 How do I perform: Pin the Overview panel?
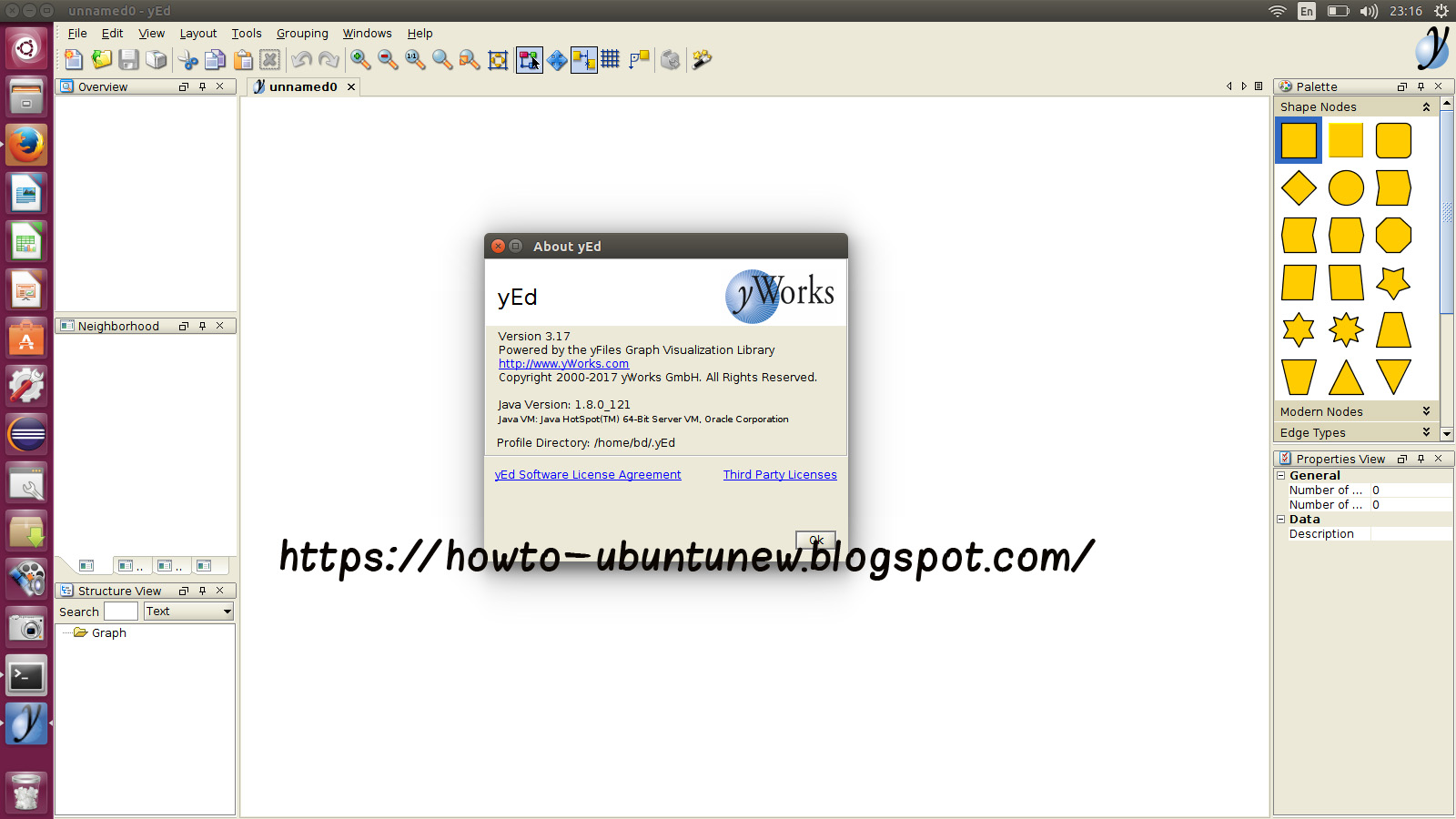tap(202, 86)
